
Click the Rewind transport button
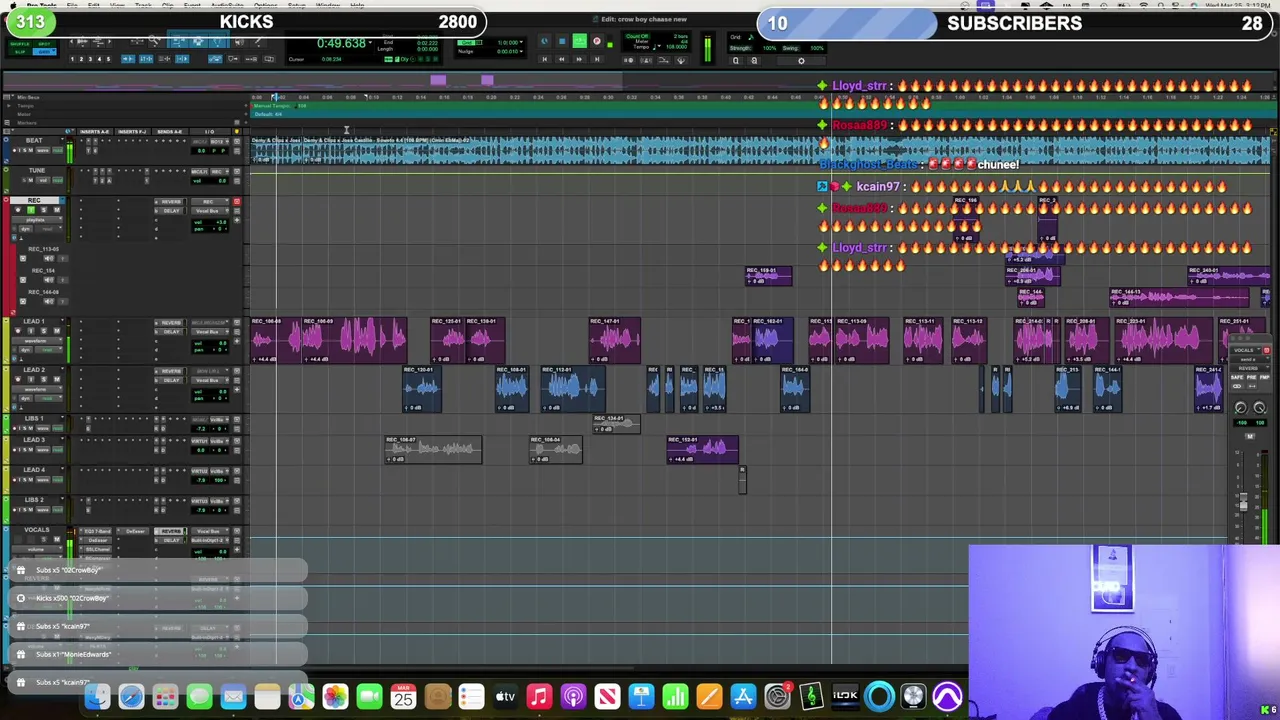(x=562, y=59)
